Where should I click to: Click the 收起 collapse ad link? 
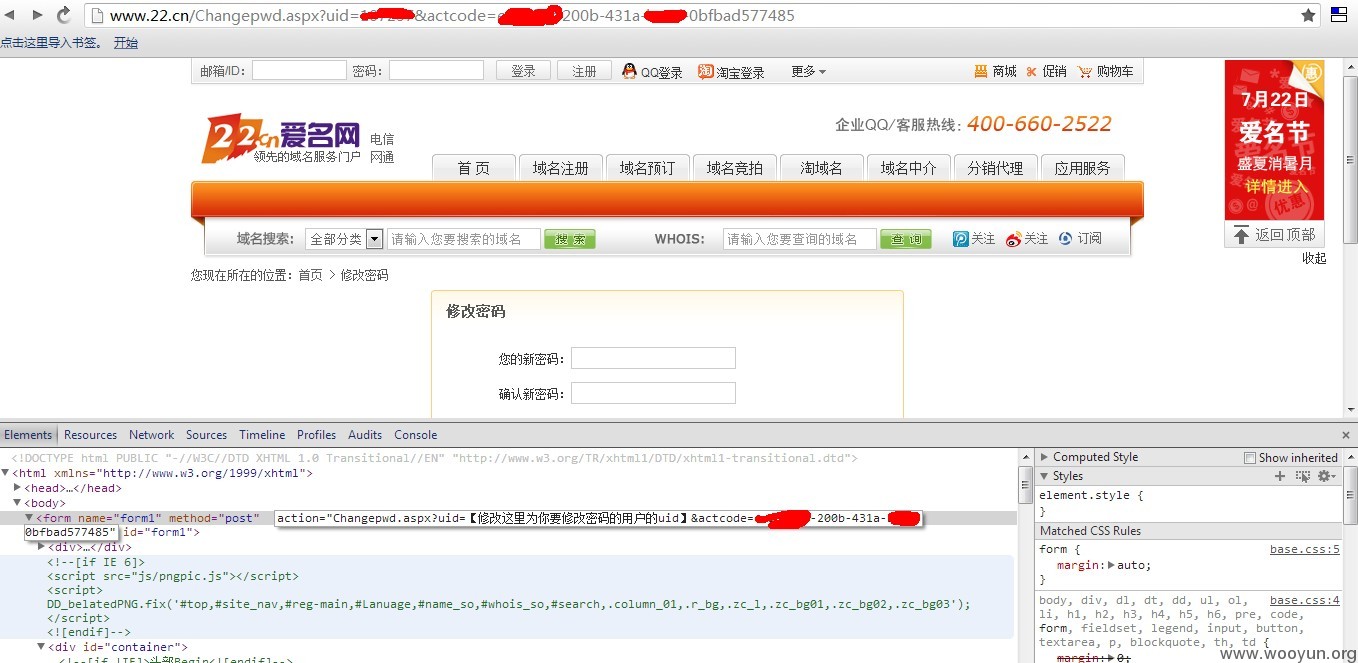coord(1314,258)
